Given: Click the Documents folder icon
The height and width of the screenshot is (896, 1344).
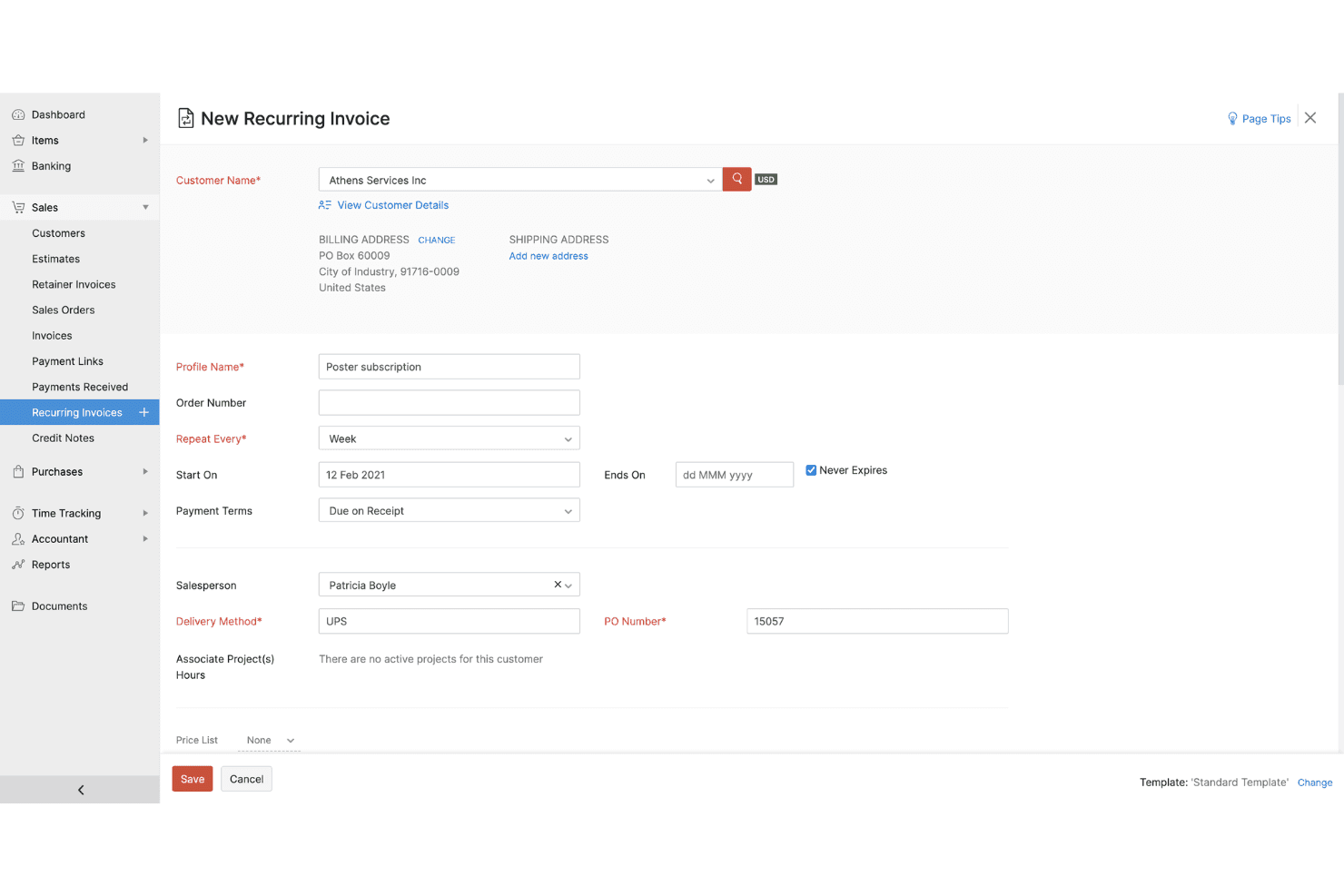Looking at the screenshot, I should 18,606.
